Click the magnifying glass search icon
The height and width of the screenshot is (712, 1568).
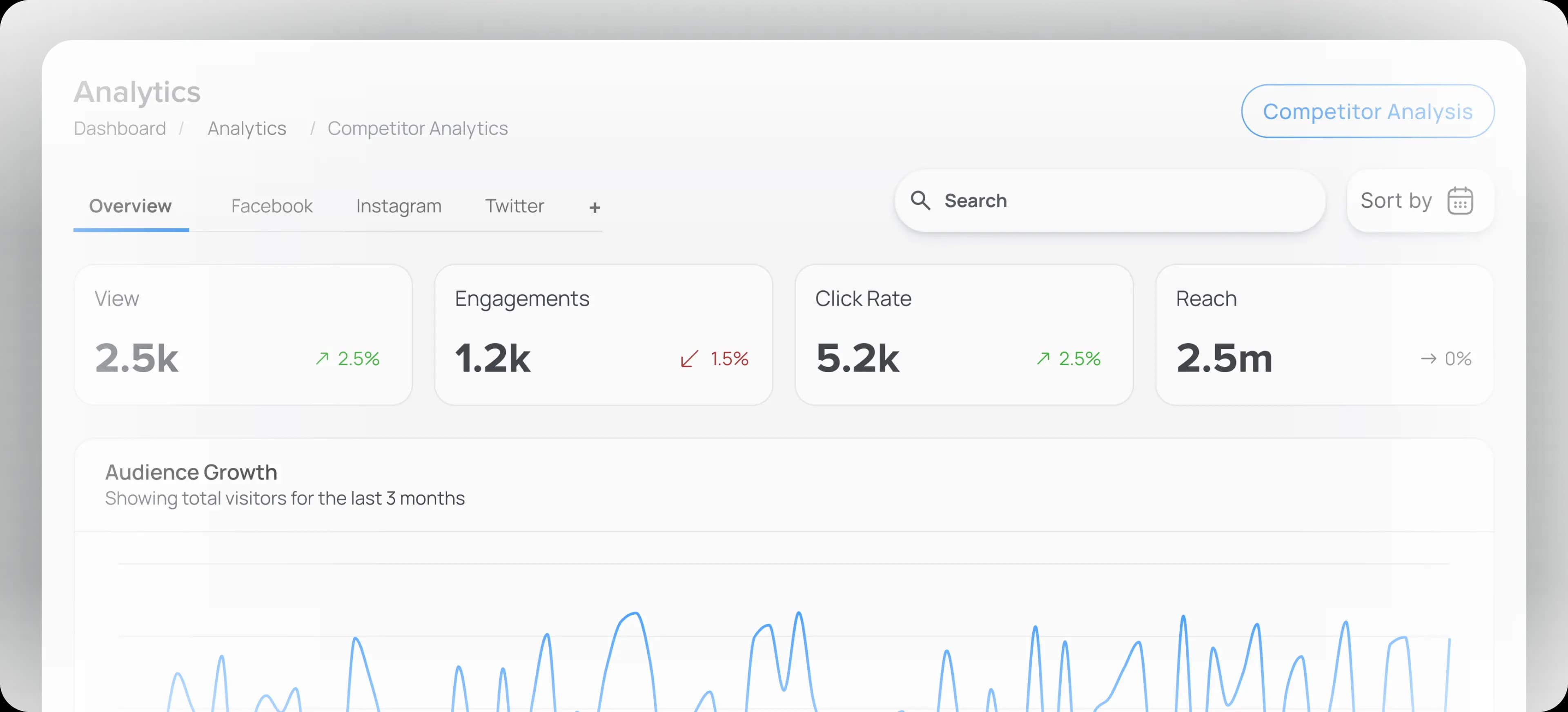920,201
